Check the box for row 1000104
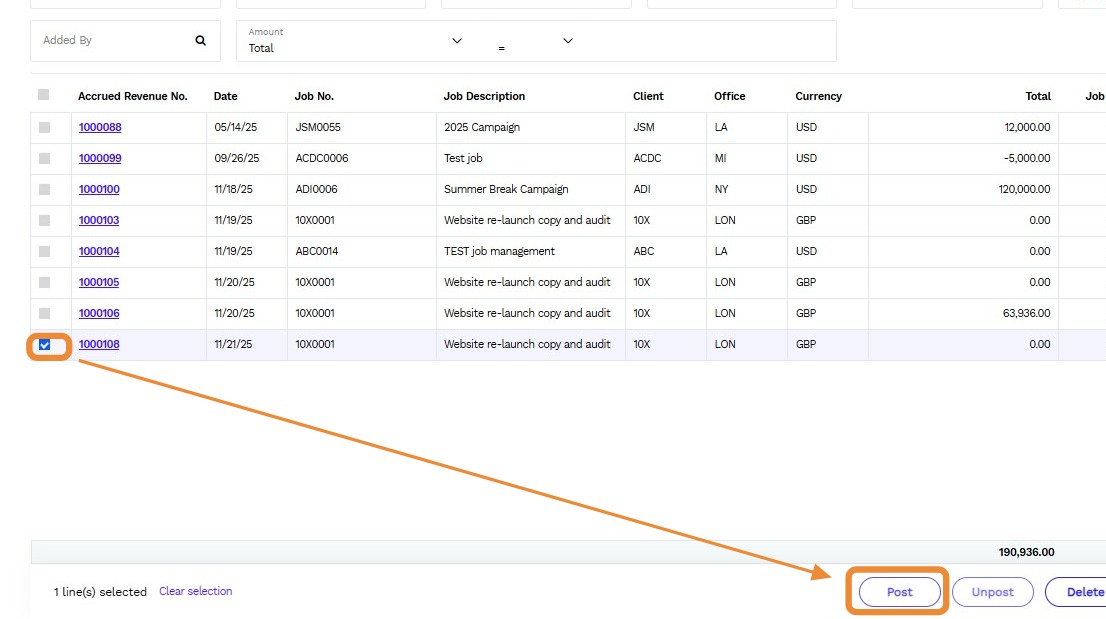 click(44, 252)
